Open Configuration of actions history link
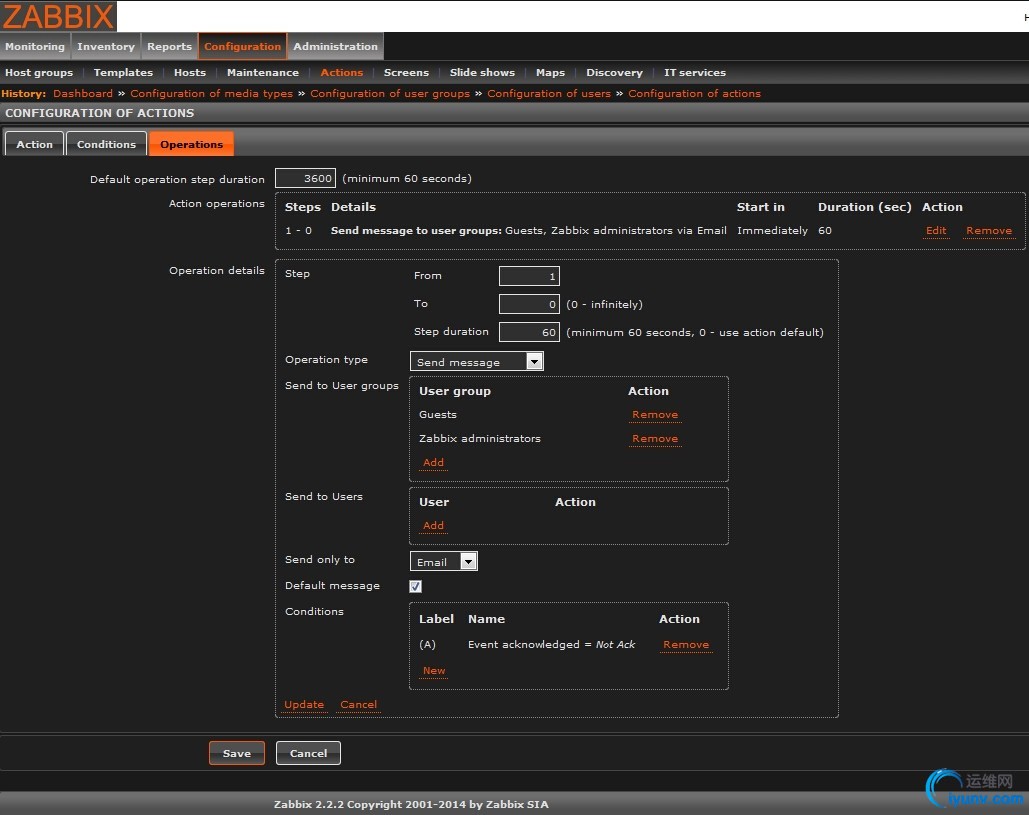Image resolution: width=1029 pixels, height=815 pixels. tap(694, 93)
